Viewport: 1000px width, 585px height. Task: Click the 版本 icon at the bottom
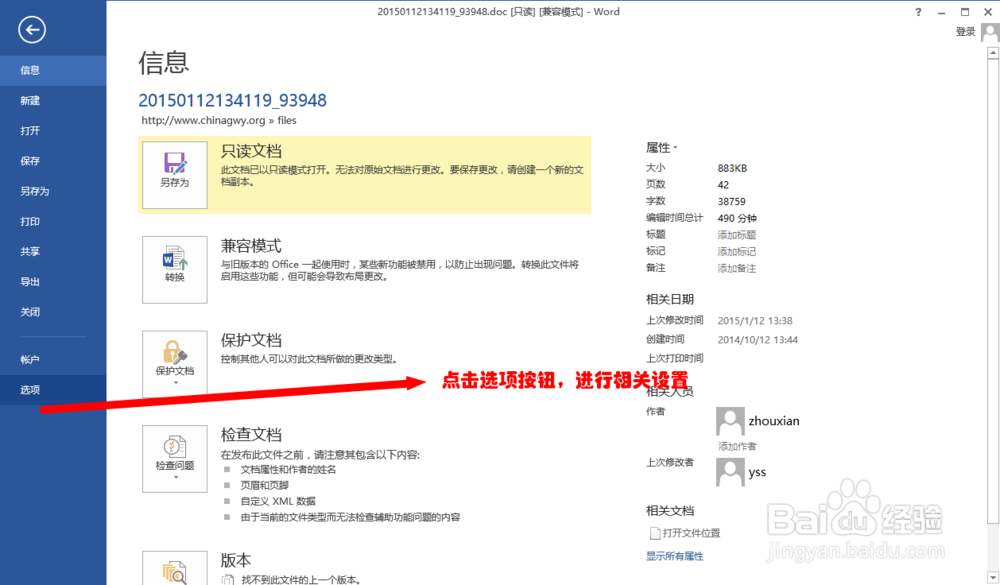coord(174,572)
